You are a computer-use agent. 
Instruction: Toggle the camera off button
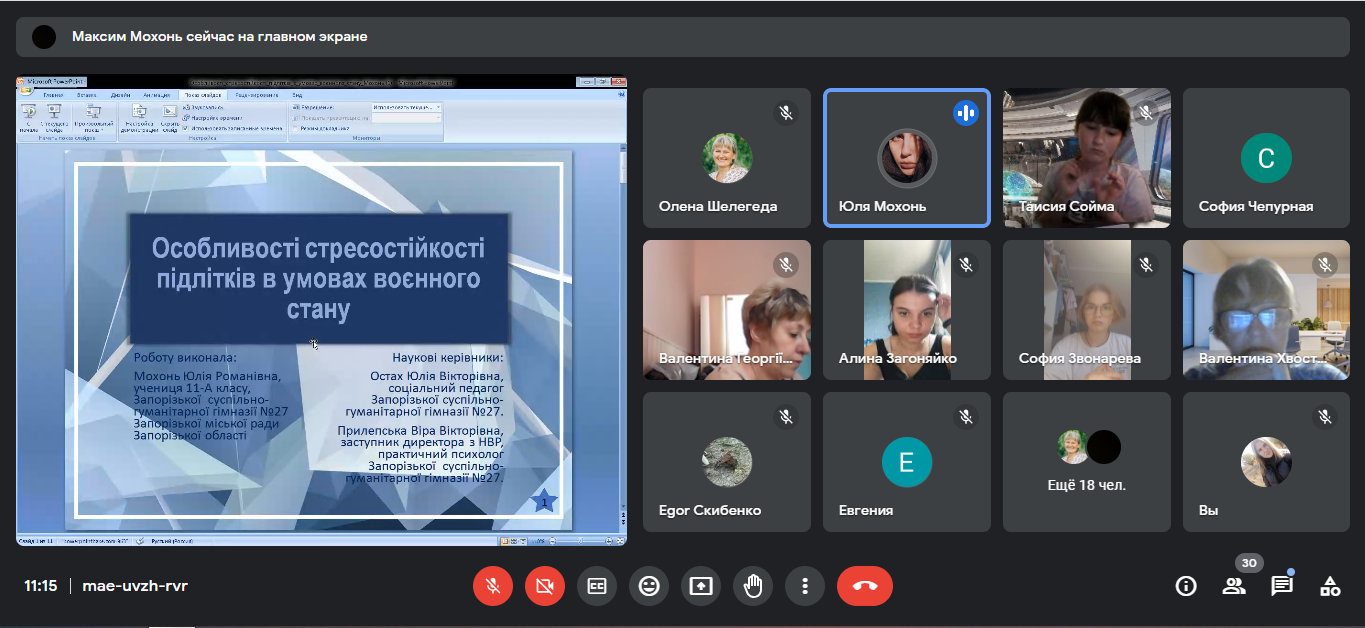click(x=545, y=586)
